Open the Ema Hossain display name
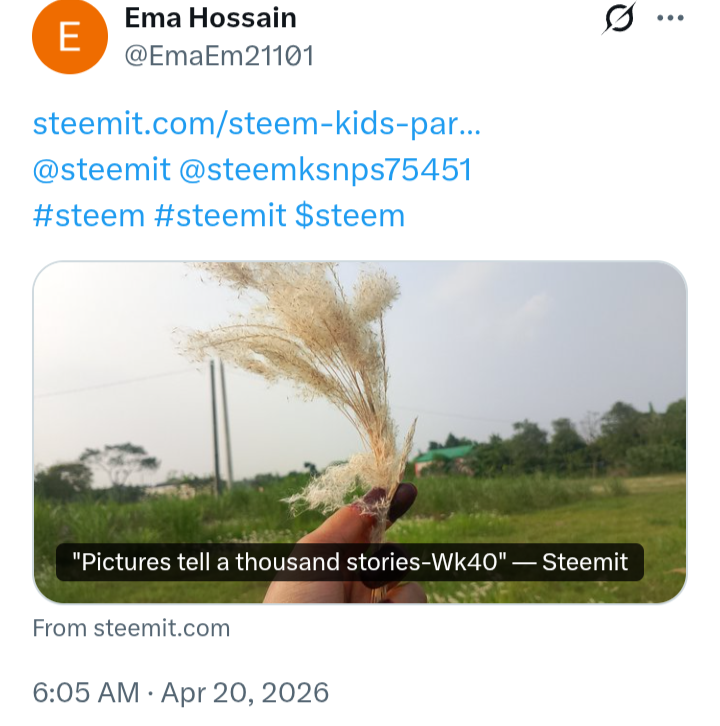 (x=211, y=18)
